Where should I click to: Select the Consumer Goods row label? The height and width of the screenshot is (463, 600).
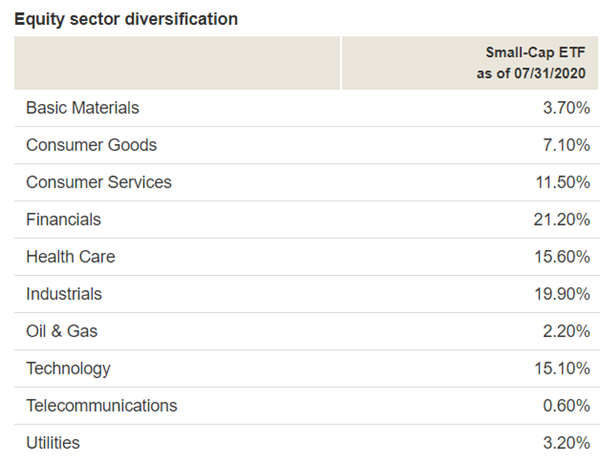[x=91, y=145]
